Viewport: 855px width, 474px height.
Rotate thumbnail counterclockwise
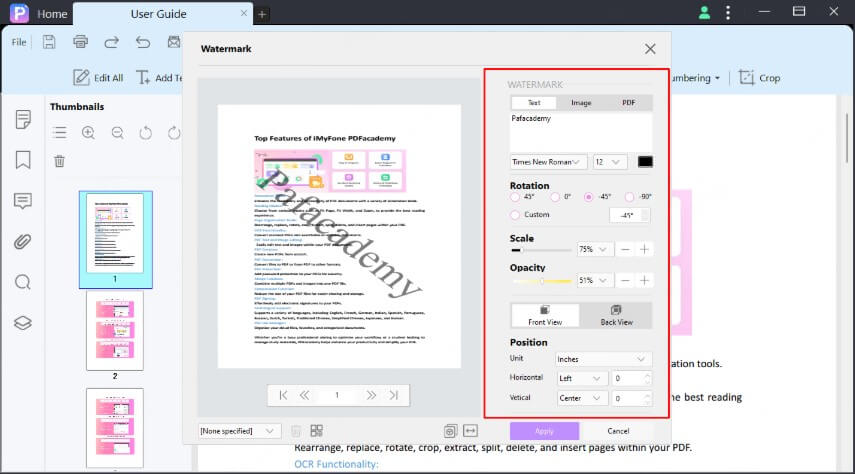146,133
